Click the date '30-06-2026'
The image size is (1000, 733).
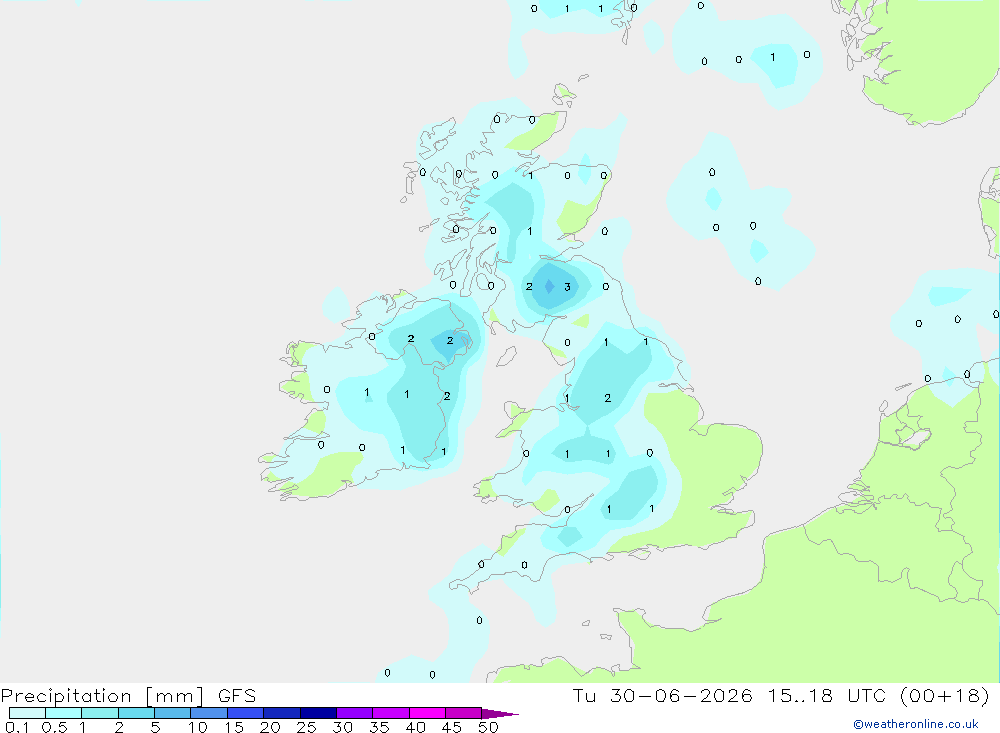click(x=681, y=695)
